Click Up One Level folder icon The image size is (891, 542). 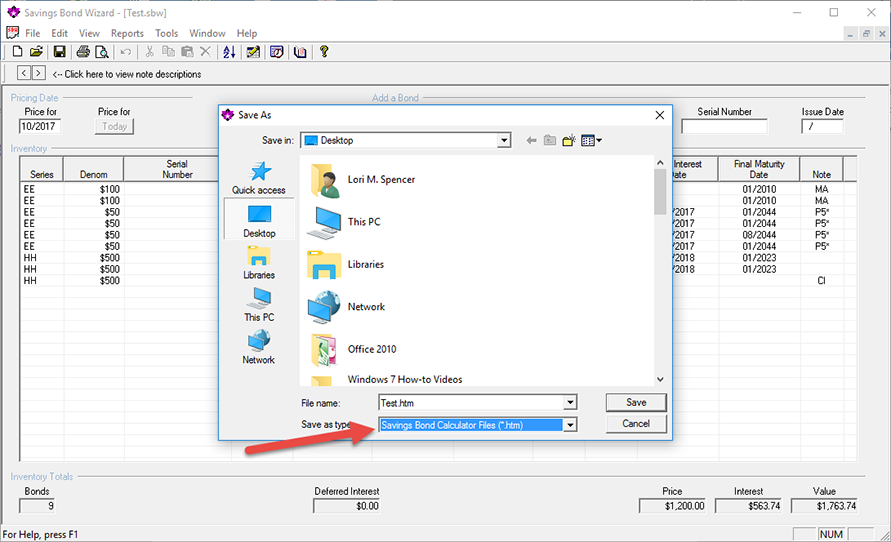(549, 140)
